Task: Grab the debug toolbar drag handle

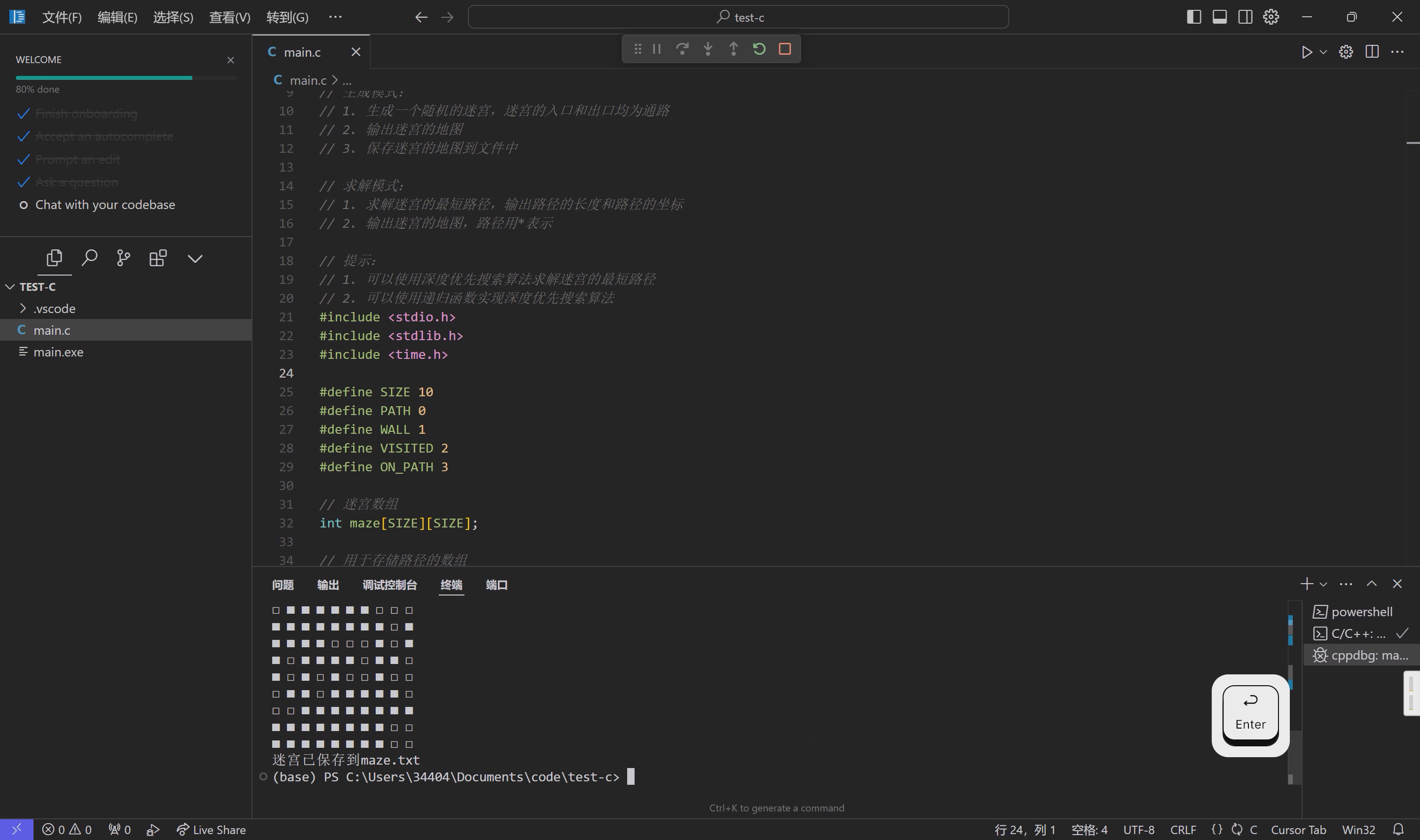Action: coord(637,49)
